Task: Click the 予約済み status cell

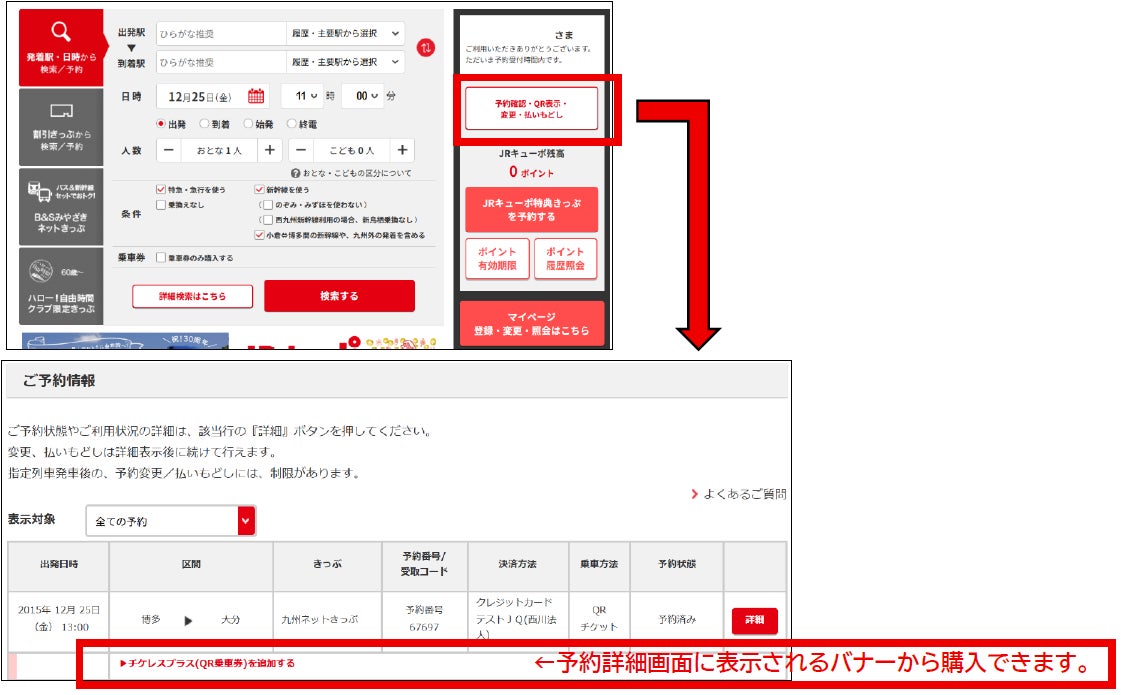Action: click(x=677, y=619)
